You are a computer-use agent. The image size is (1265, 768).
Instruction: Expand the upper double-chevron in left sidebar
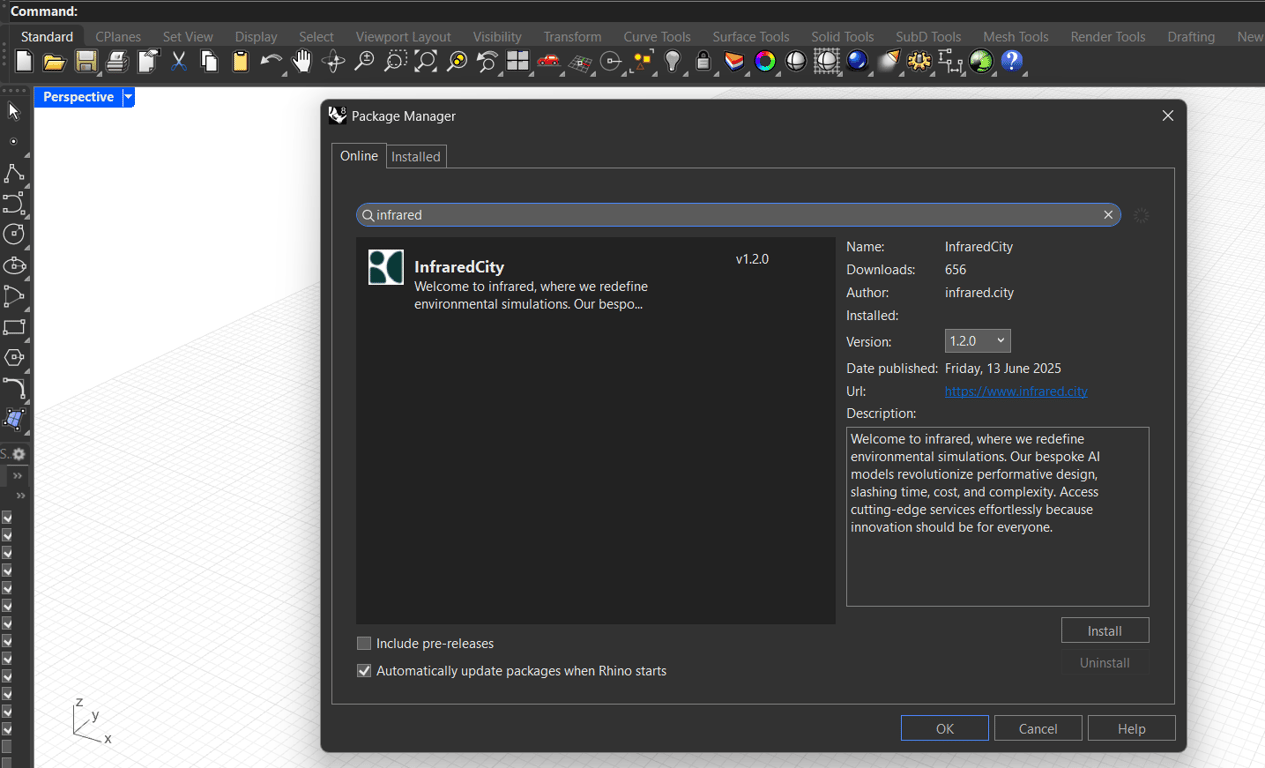[17, 476]
